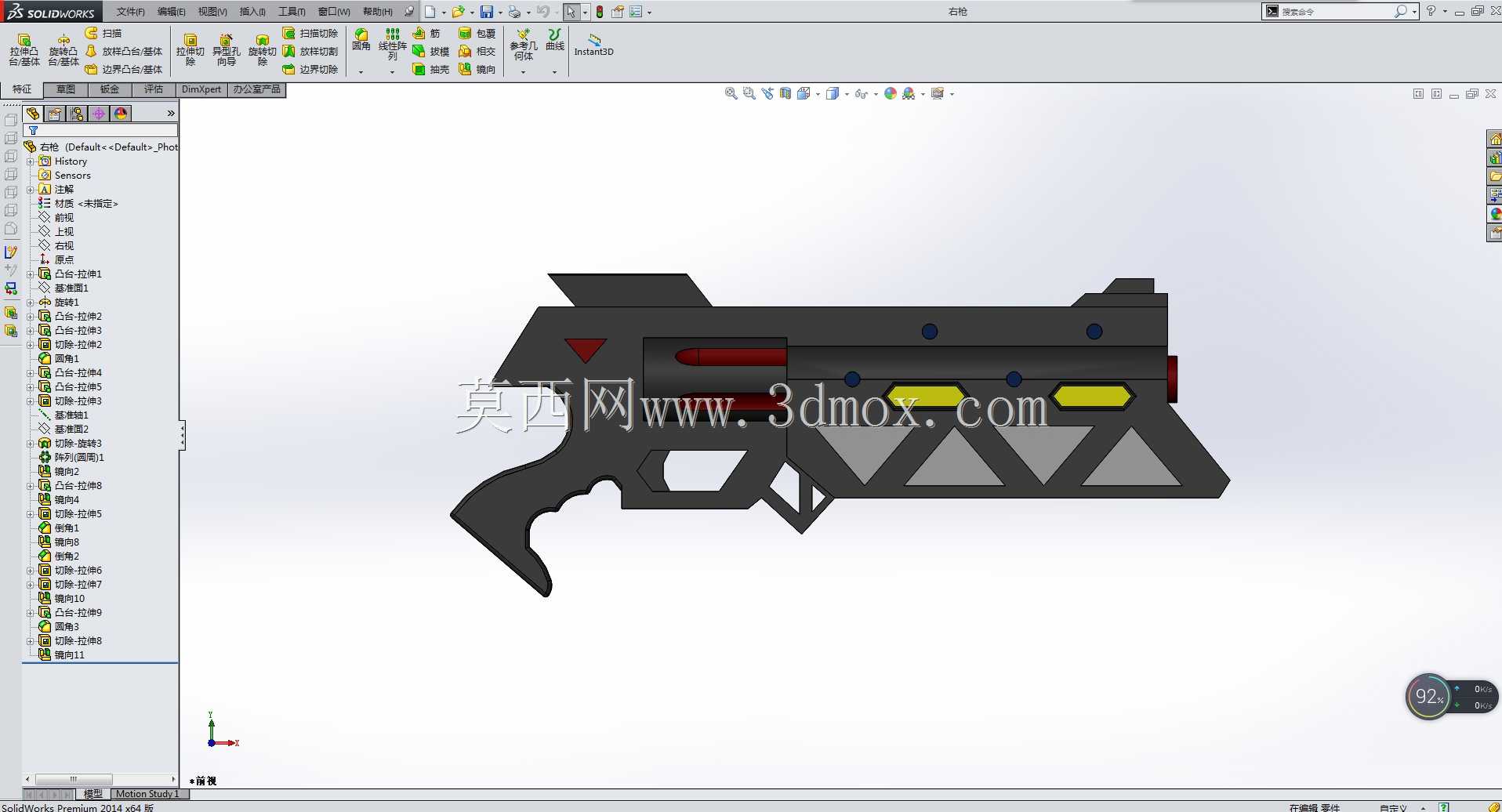
Task: Open the 插入(I) menu
Action: point(252,12)
